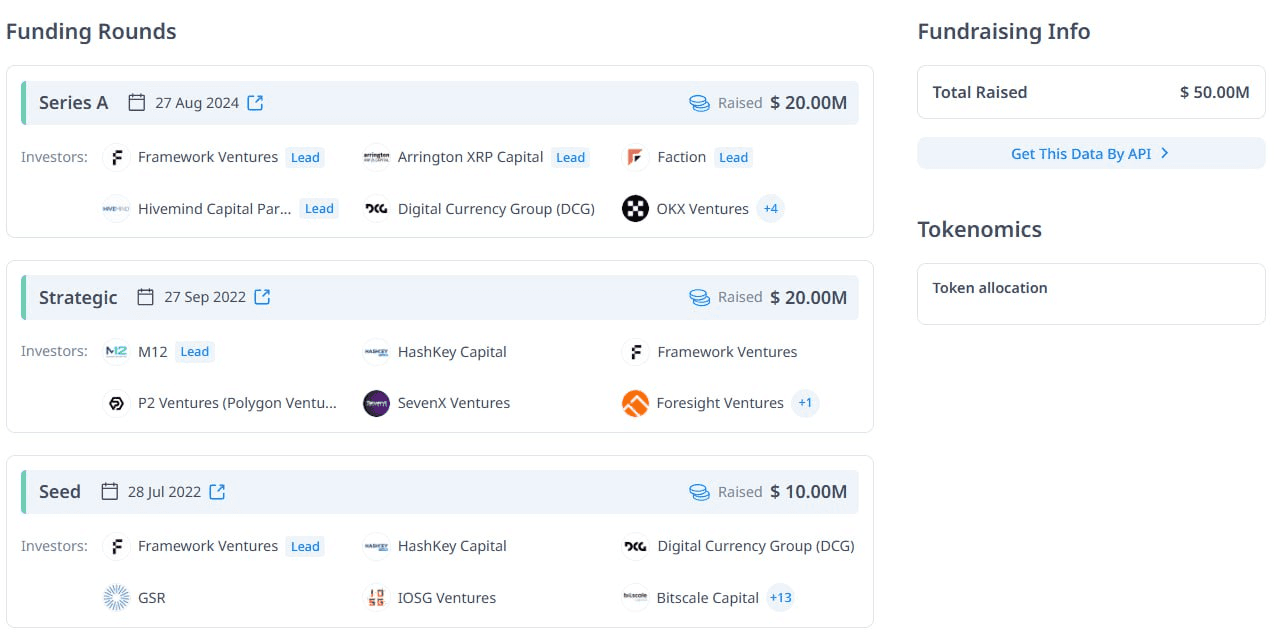
Task: Open the Foresight Ventures investor link
Action: [x=720, y=403]
